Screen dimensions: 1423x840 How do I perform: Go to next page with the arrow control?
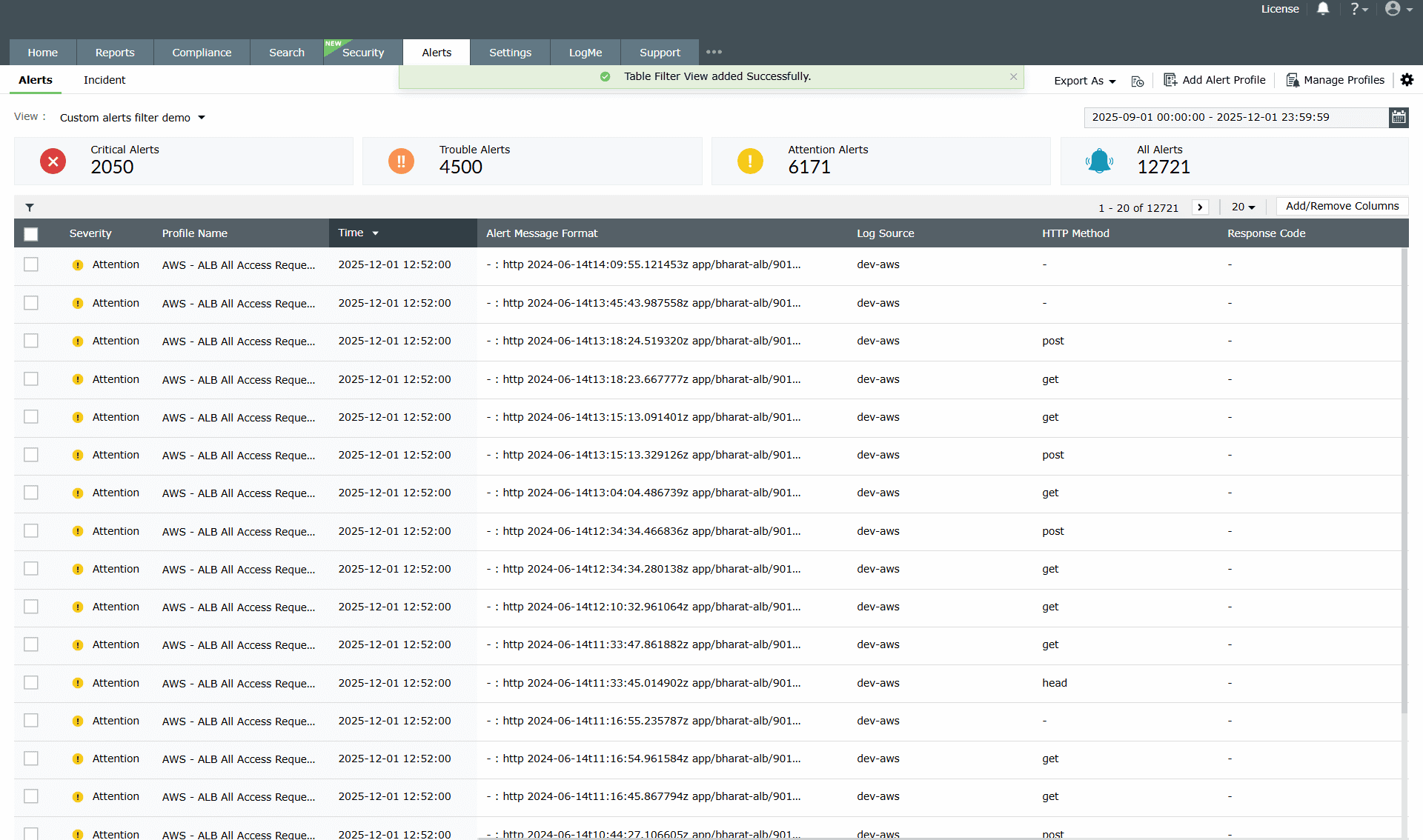(x=1200, y=207)
